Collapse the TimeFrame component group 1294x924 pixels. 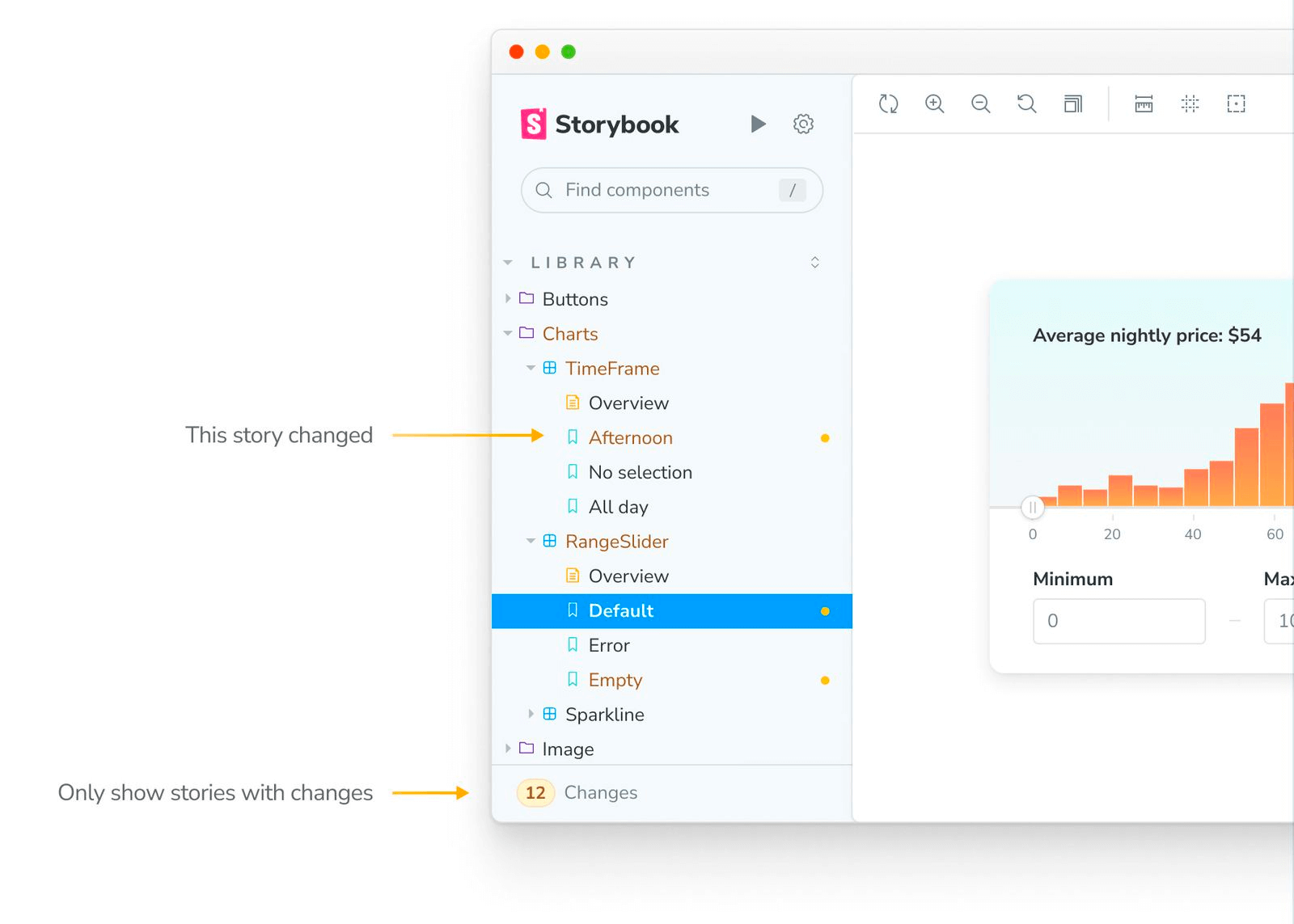pyautogui.click(x=531, y=368)
